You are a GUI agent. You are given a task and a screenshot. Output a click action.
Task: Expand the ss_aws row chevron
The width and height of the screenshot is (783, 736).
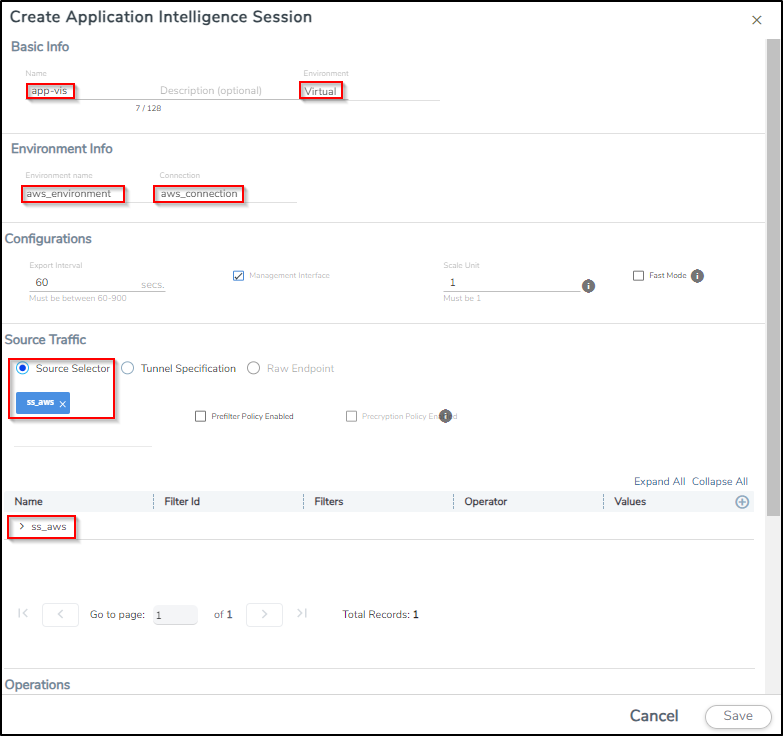[21, 526]
